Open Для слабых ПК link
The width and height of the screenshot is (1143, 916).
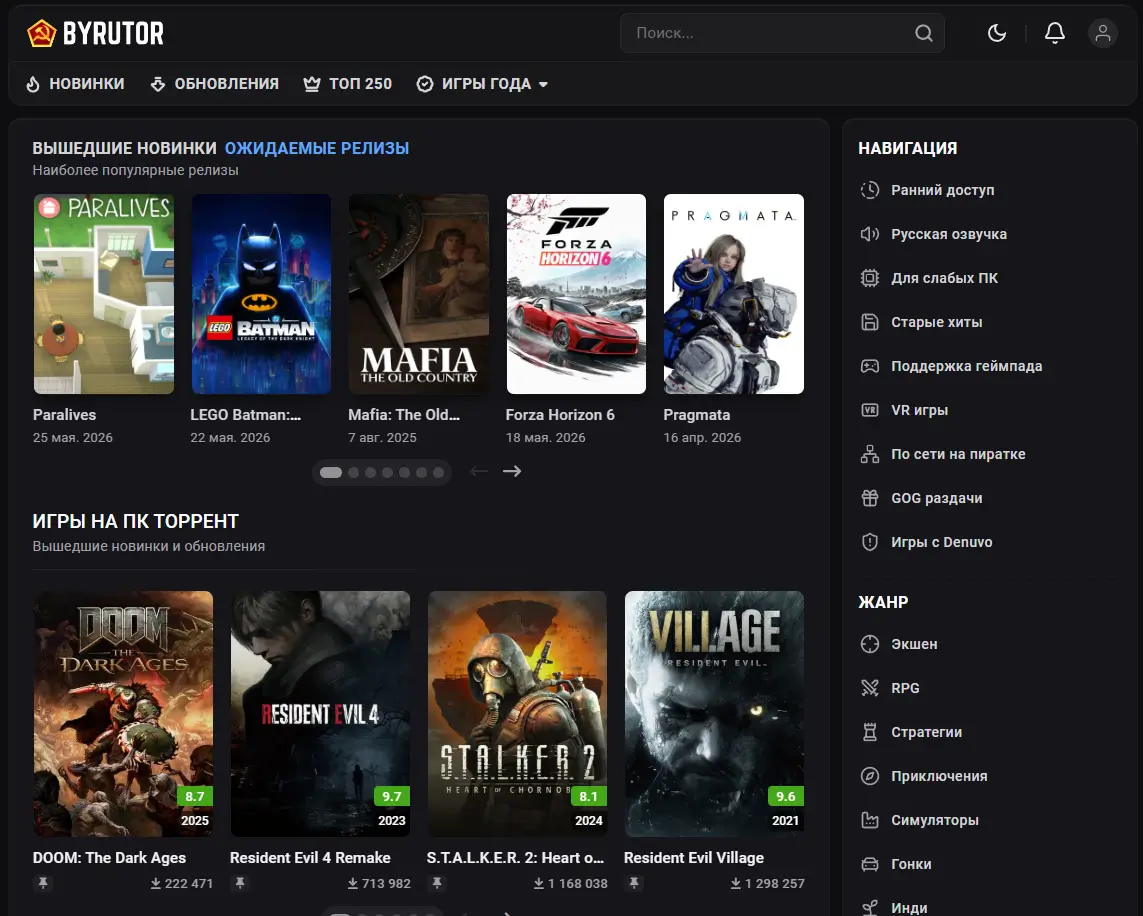pyautogui.click(x=945, y=278)
